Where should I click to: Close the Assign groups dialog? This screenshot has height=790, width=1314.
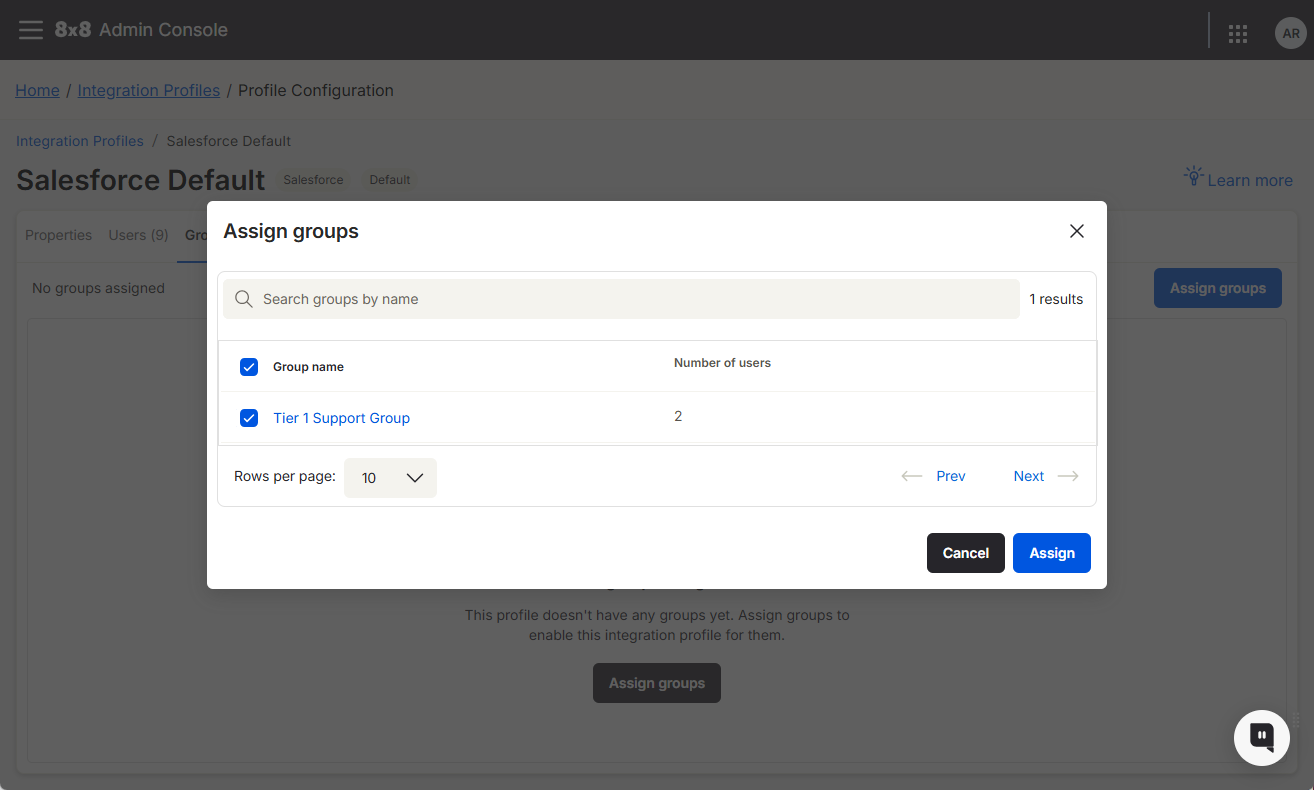coord(1077,231)
